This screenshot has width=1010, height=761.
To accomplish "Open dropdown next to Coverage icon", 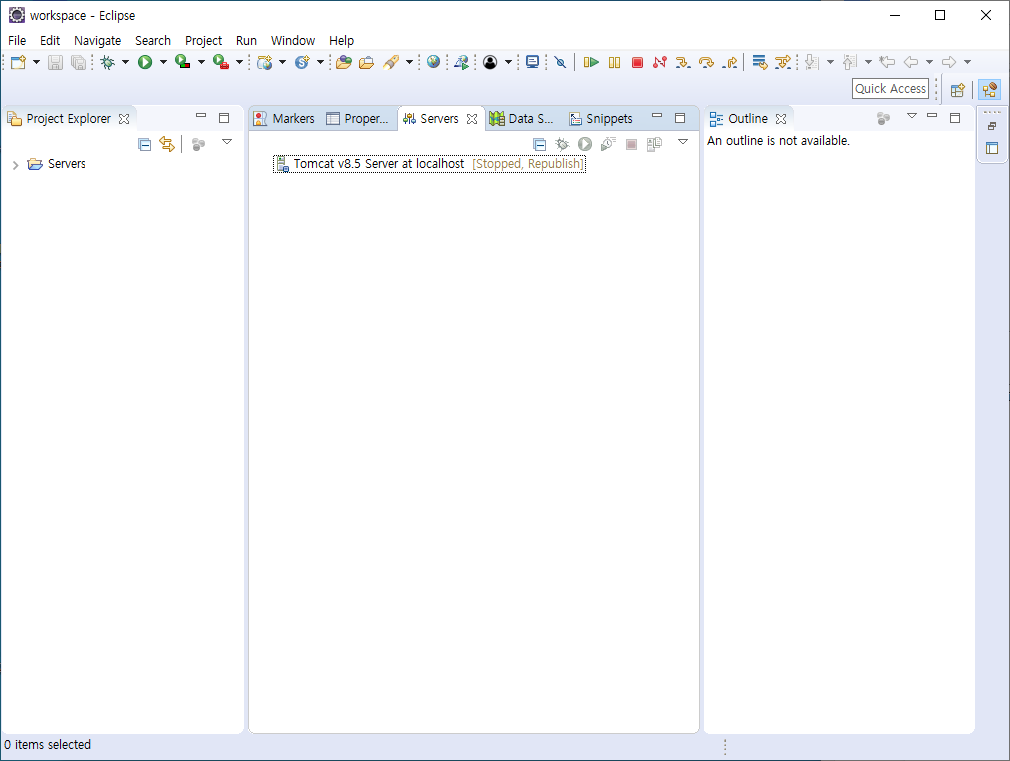I will (201, 62).
